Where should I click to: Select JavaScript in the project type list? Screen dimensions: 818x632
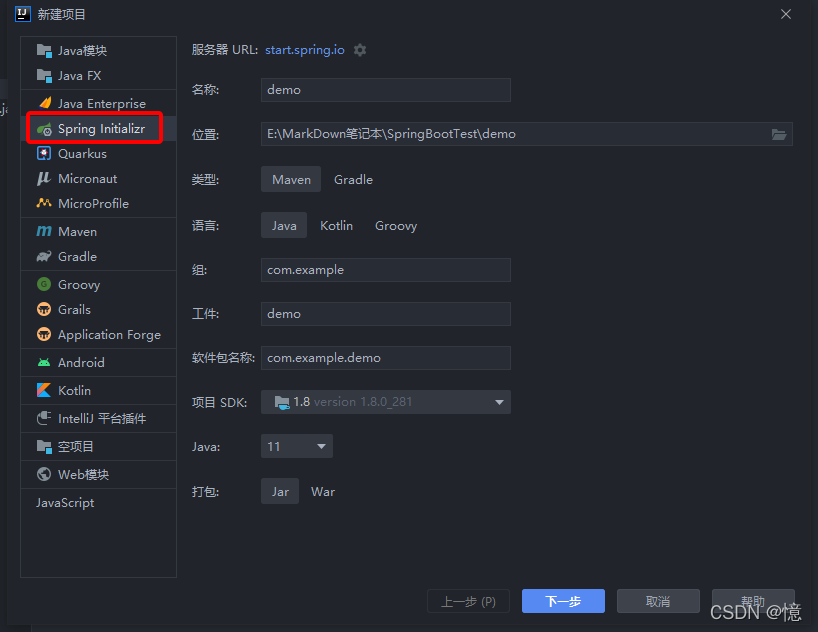click(x=65, y=503)
